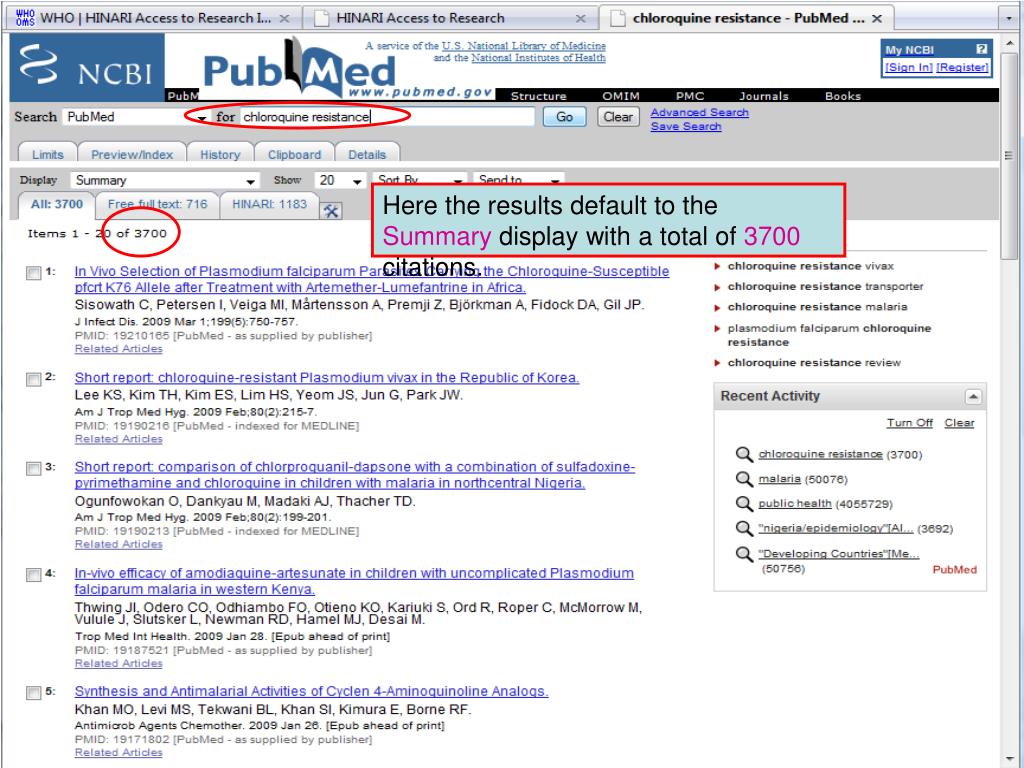This screenshot has height=768, width=1024.
Task: Open the Search database PubMed dropdown
Action: (137, 117)
